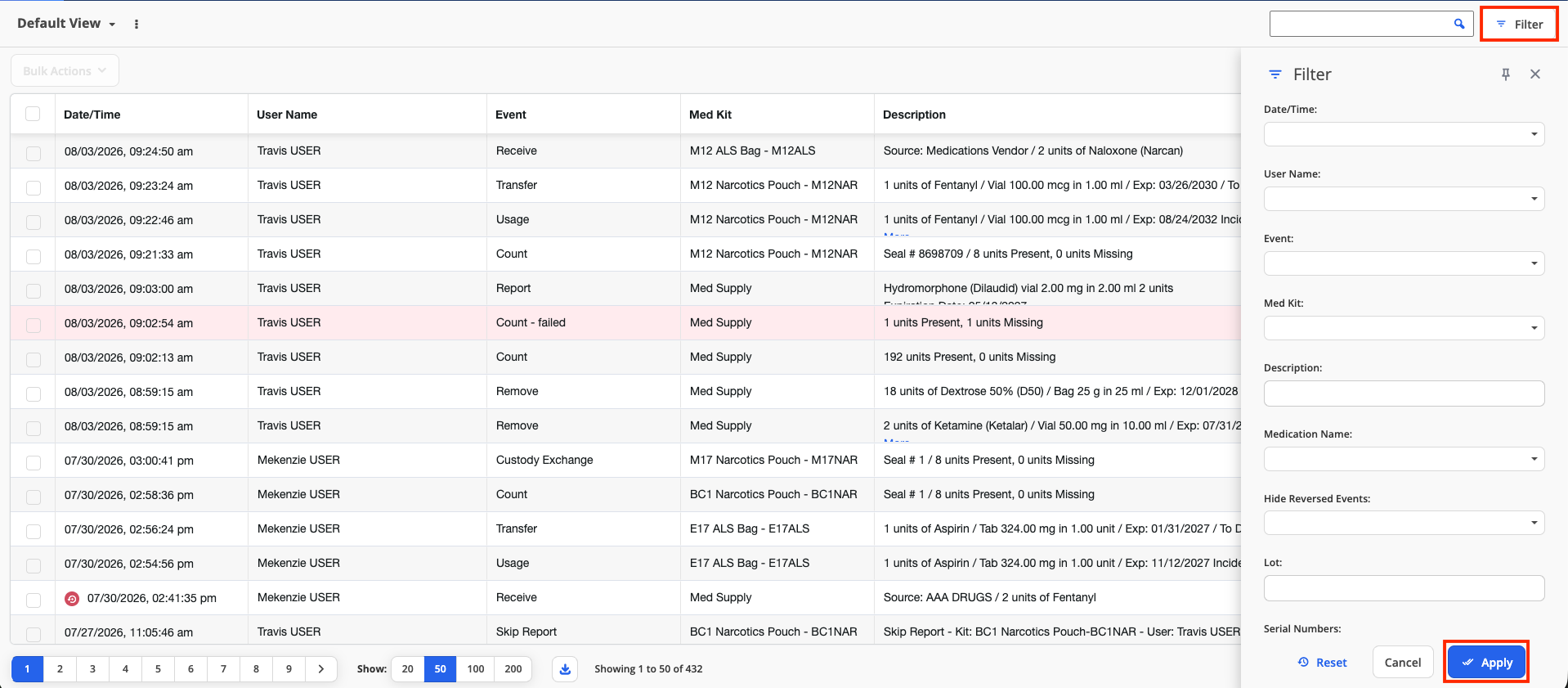Go to page 9
Viewport: 1568px width, 688px height.
pyautogui.click(x=289, y=669)
